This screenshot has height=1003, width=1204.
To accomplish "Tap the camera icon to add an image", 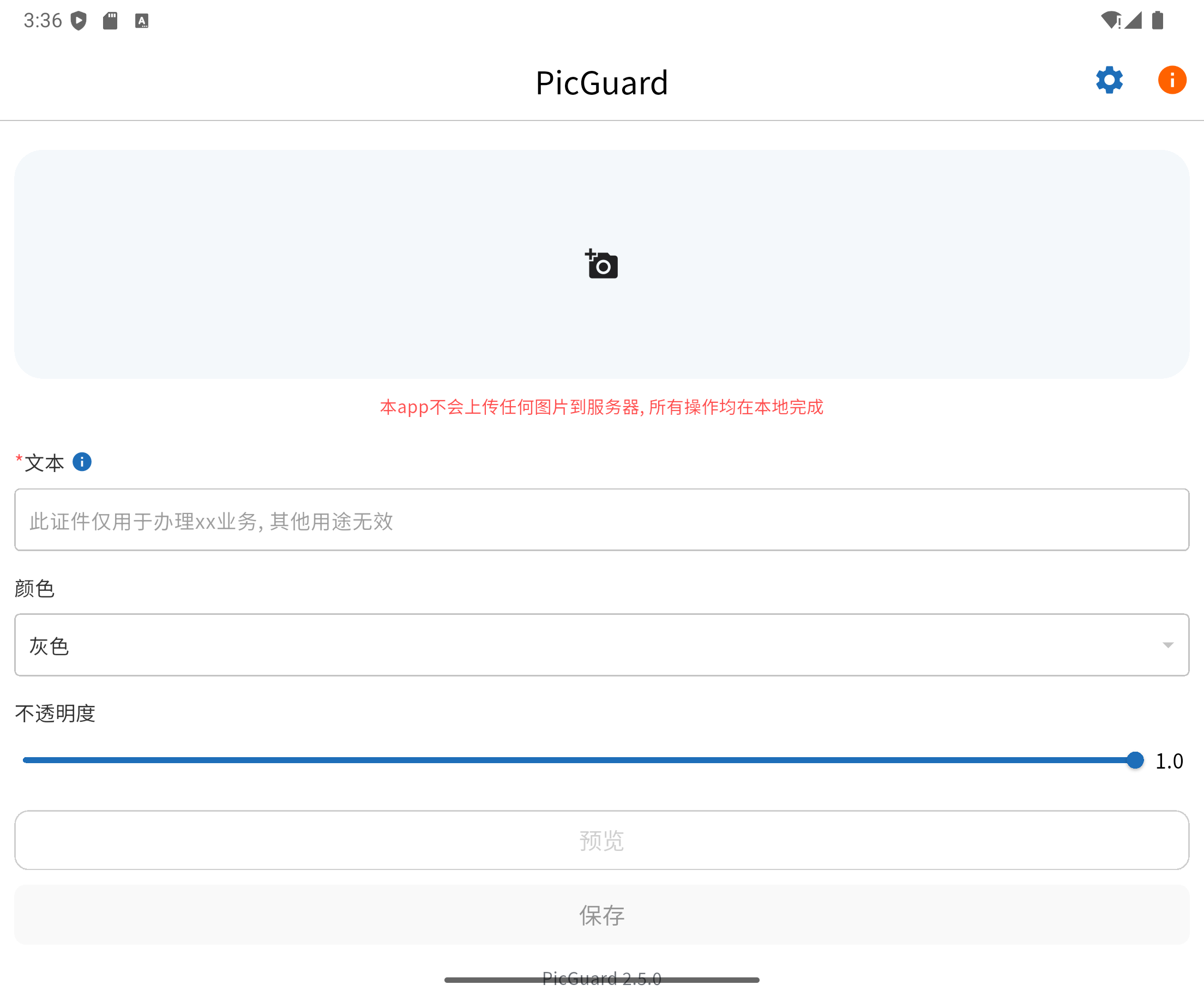I will [x=601, y=264].
